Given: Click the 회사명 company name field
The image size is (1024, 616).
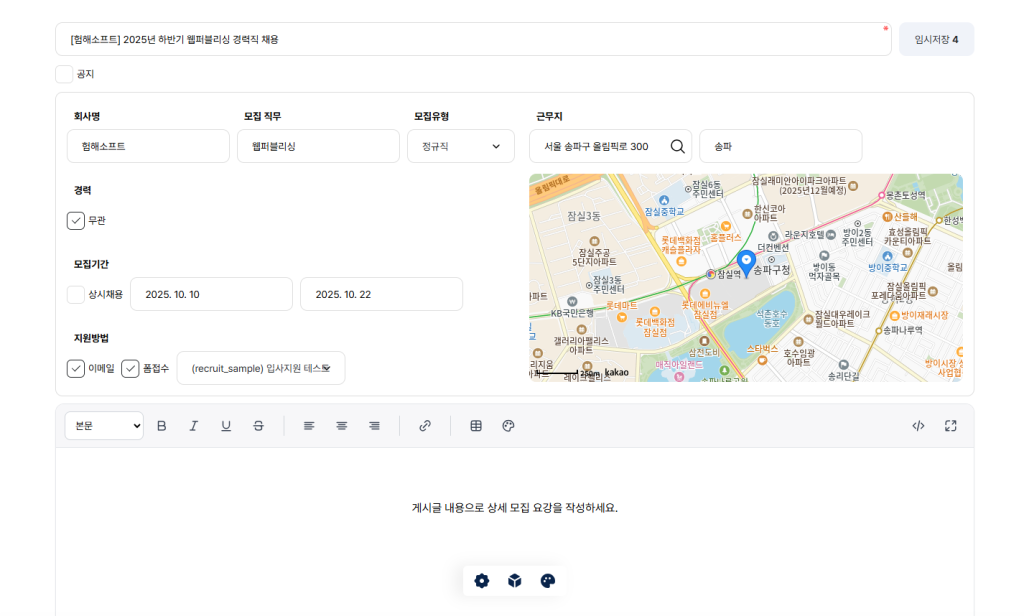Looking at the screenshot, I should [148, 146].
